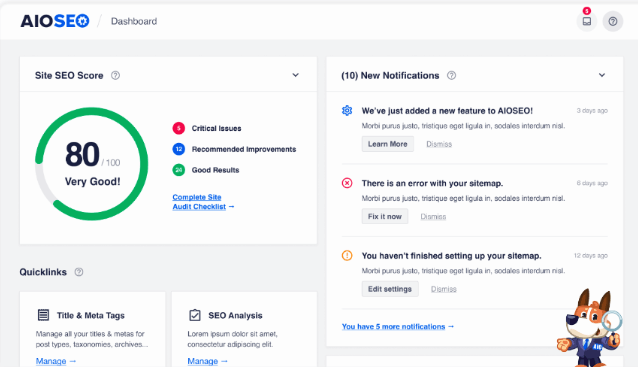Click red error icon on sitemap notification
Viewport: 638px width, 367px height.
tap(347, 183)
